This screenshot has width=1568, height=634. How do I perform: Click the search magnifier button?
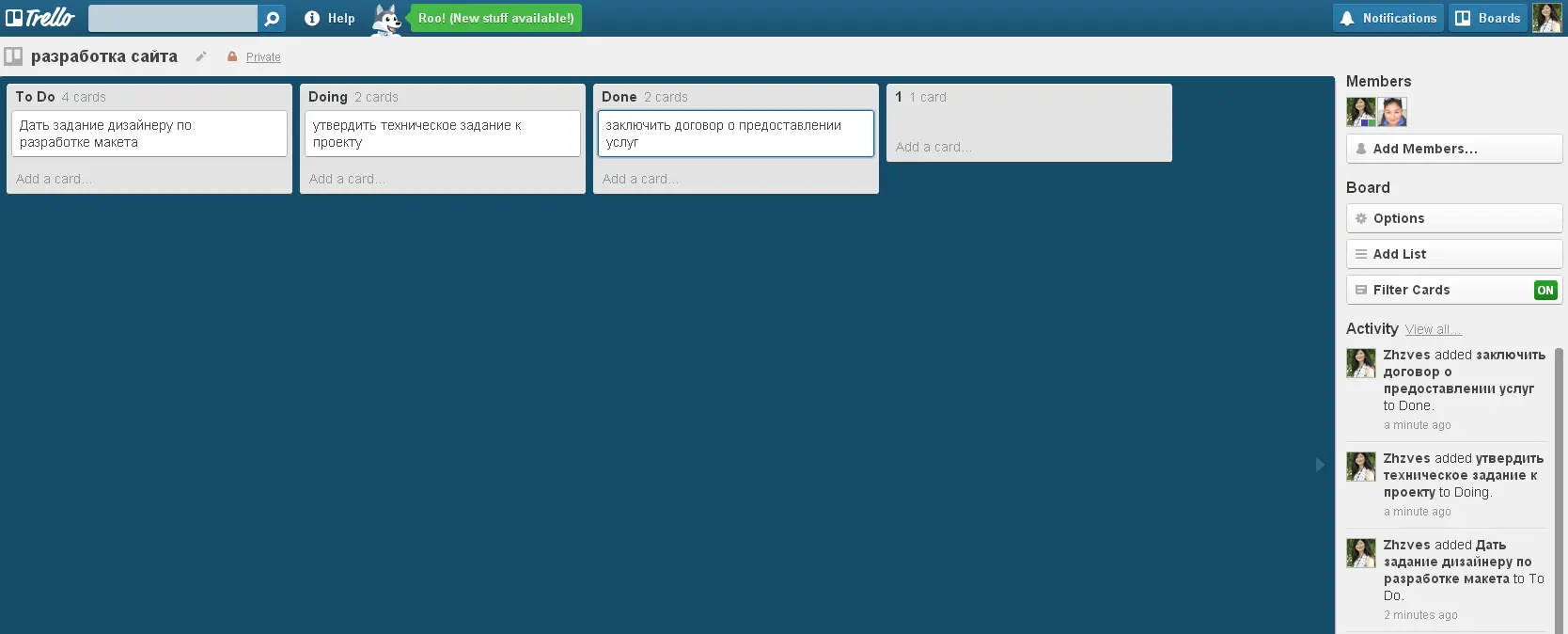[x=272, y=18]
